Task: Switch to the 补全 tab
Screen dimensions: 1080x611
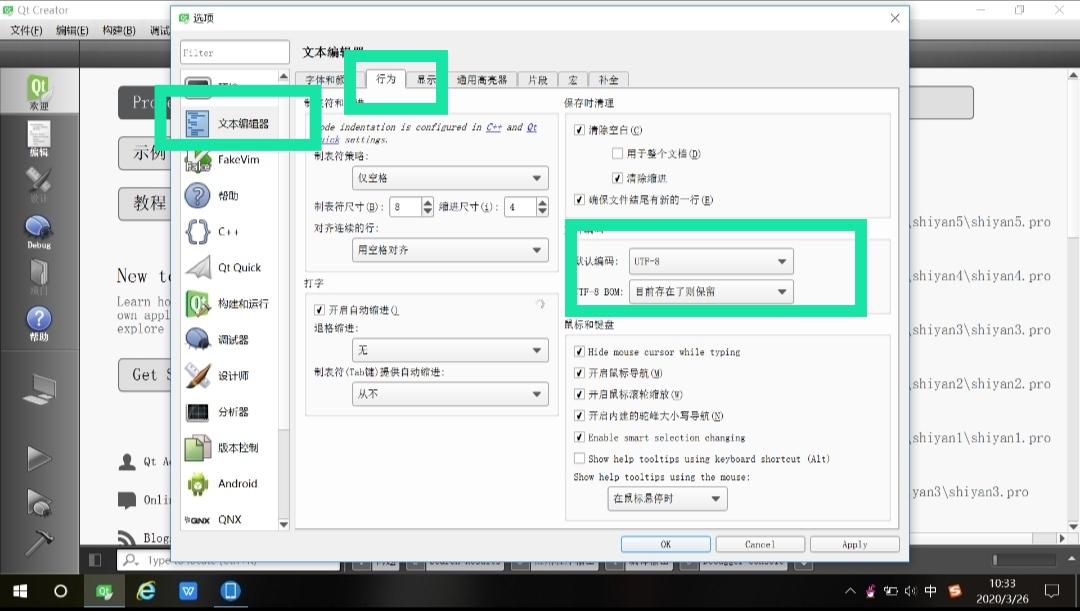Action: (608, 80)
